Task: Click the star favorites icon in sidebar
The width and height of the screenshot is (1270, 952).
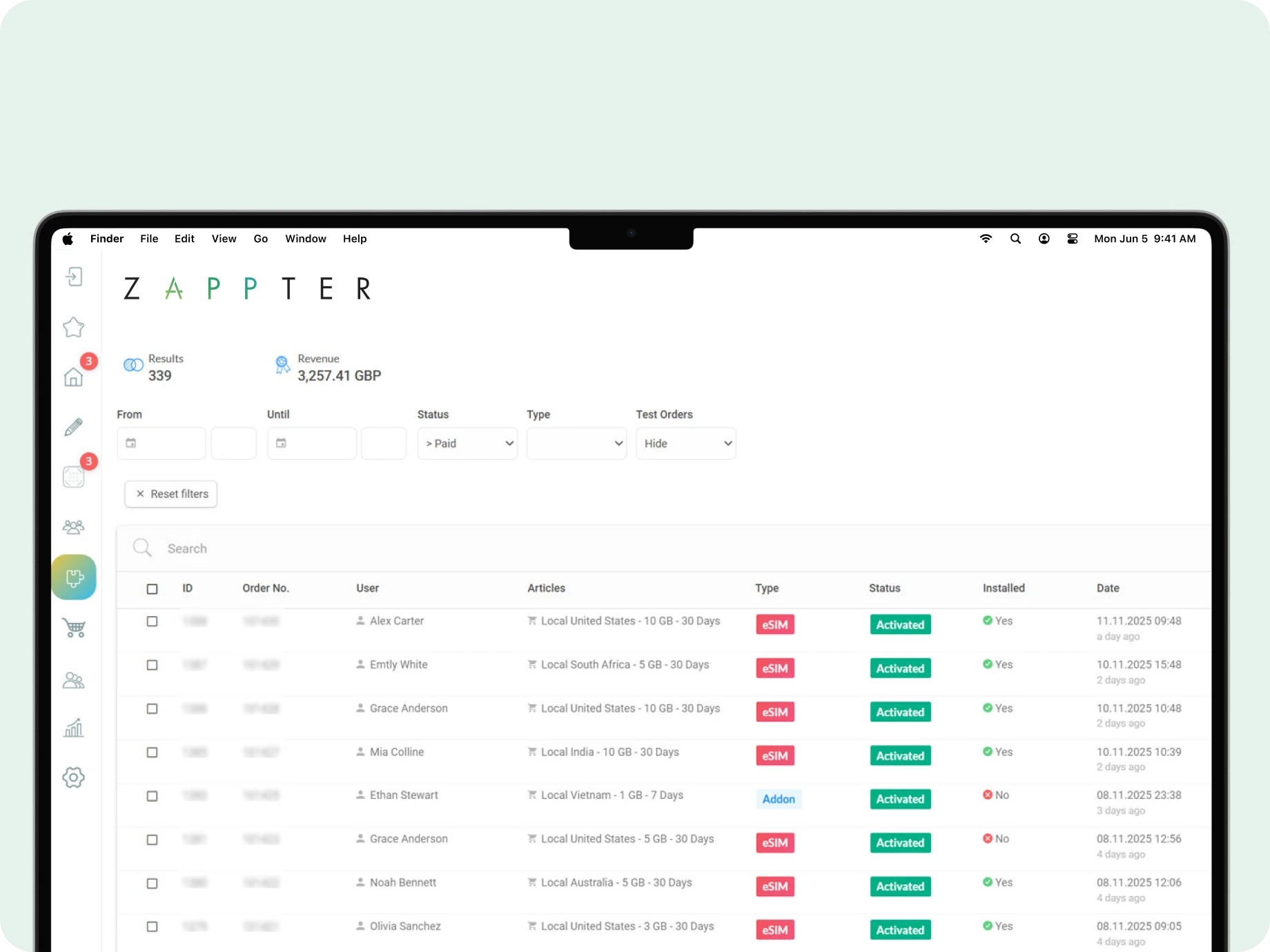Action: (74, 327)
